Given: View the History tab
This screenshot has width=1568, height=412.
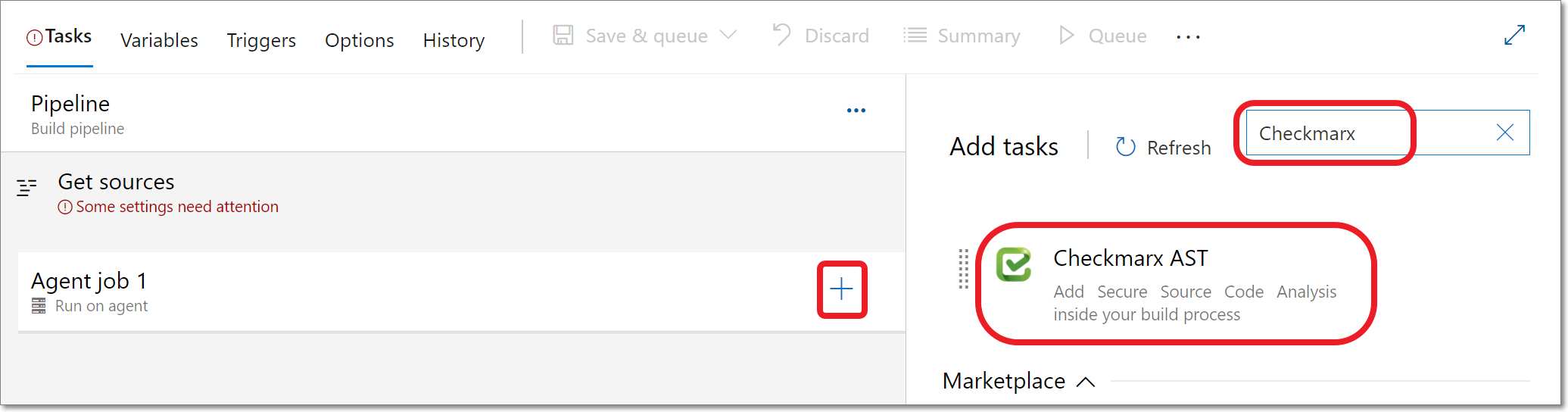Looking at the screenshot, I should (x=454, y=40).
